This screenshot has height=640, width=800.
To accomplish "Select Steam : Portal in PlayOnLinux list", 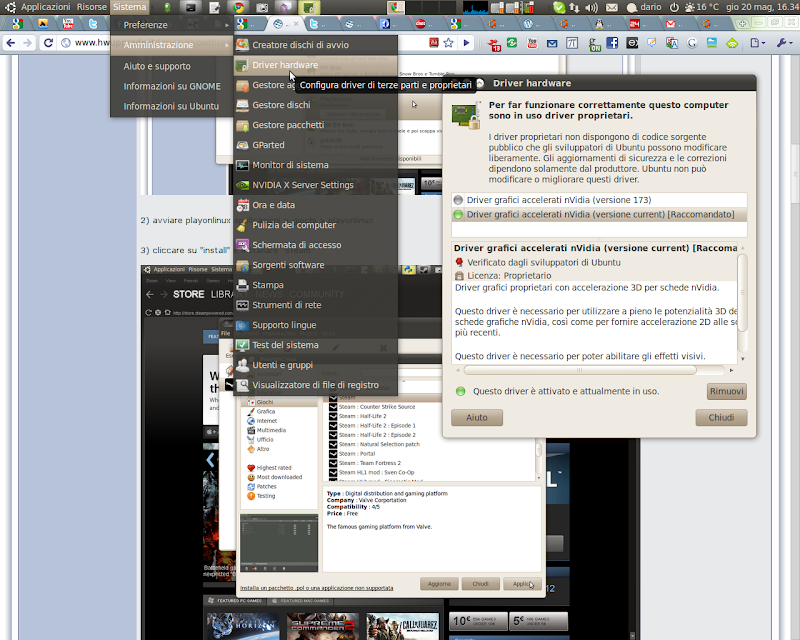I will 357,454.
